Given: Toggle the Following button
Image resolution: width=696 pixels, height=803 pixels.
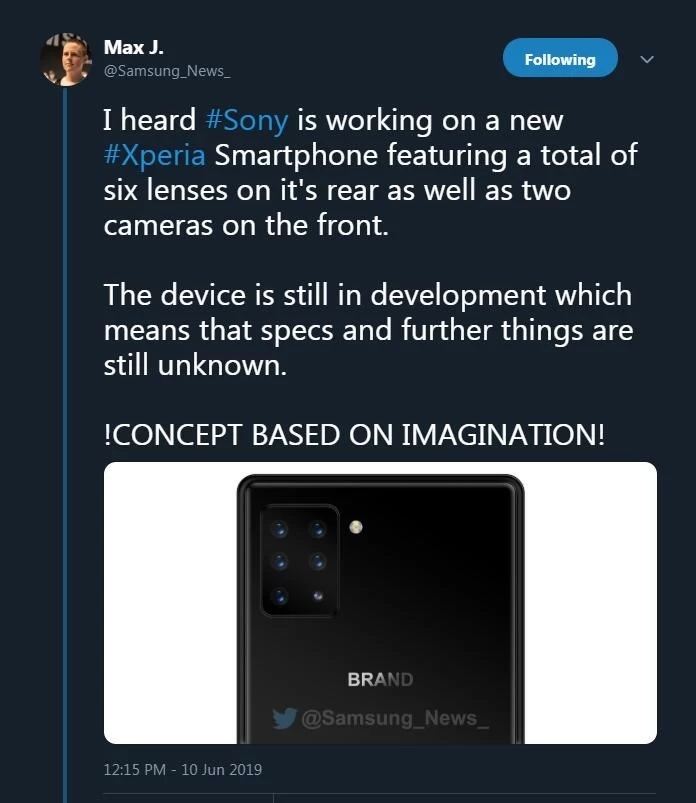Looking at the screenshot, I should tap(559, 59).
